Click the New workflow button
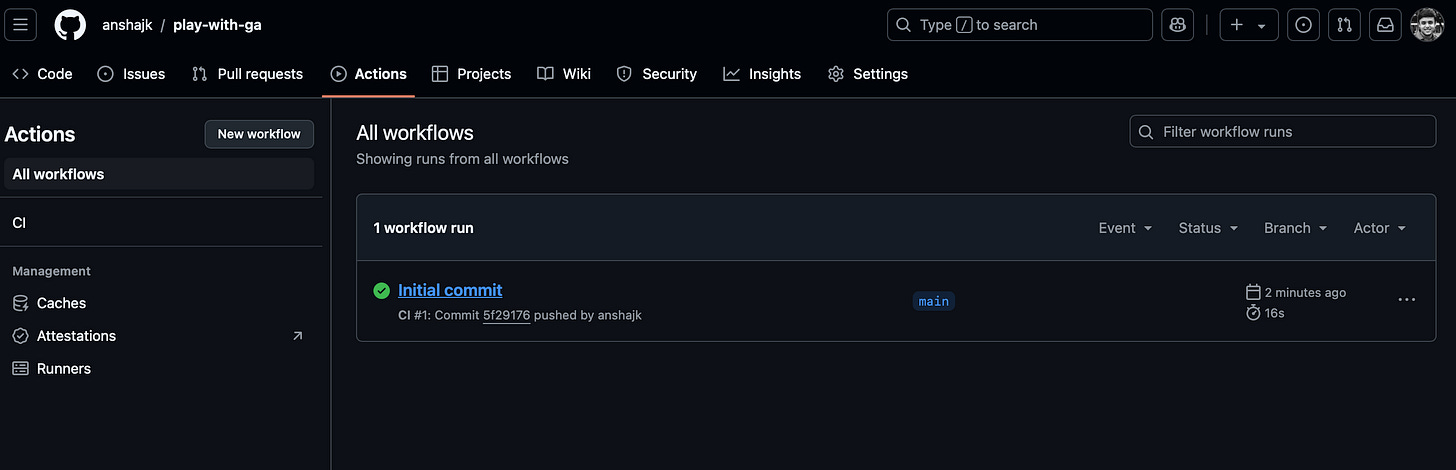This screenshot has height=470, width=1456. 259,134
